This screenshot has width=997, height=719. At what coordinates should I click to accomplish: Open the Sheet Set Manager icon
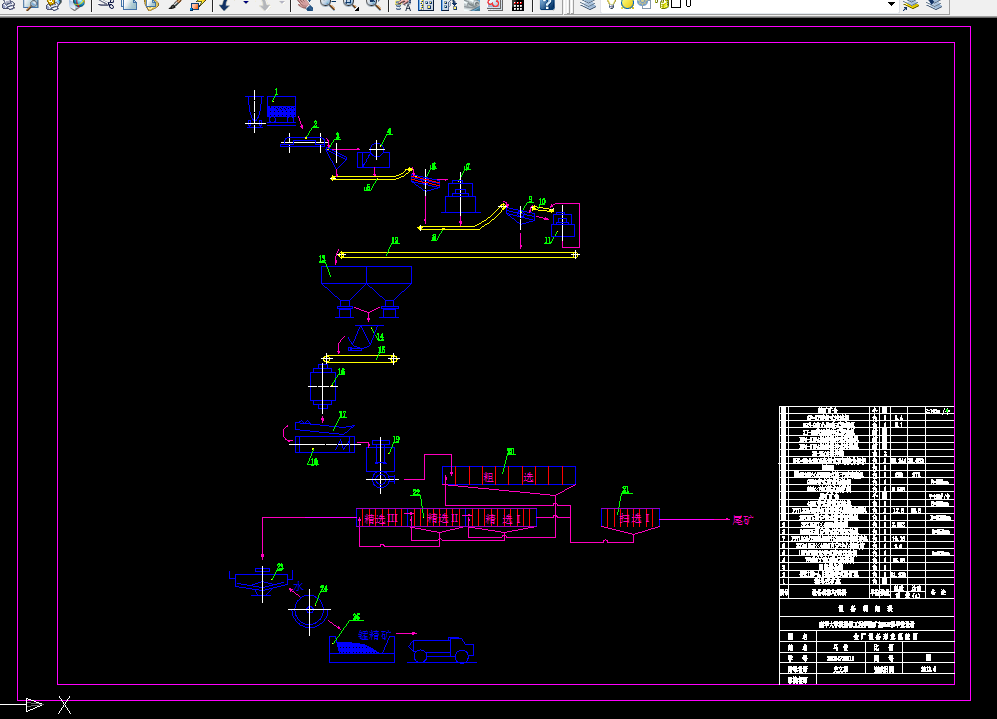(472, 4)
